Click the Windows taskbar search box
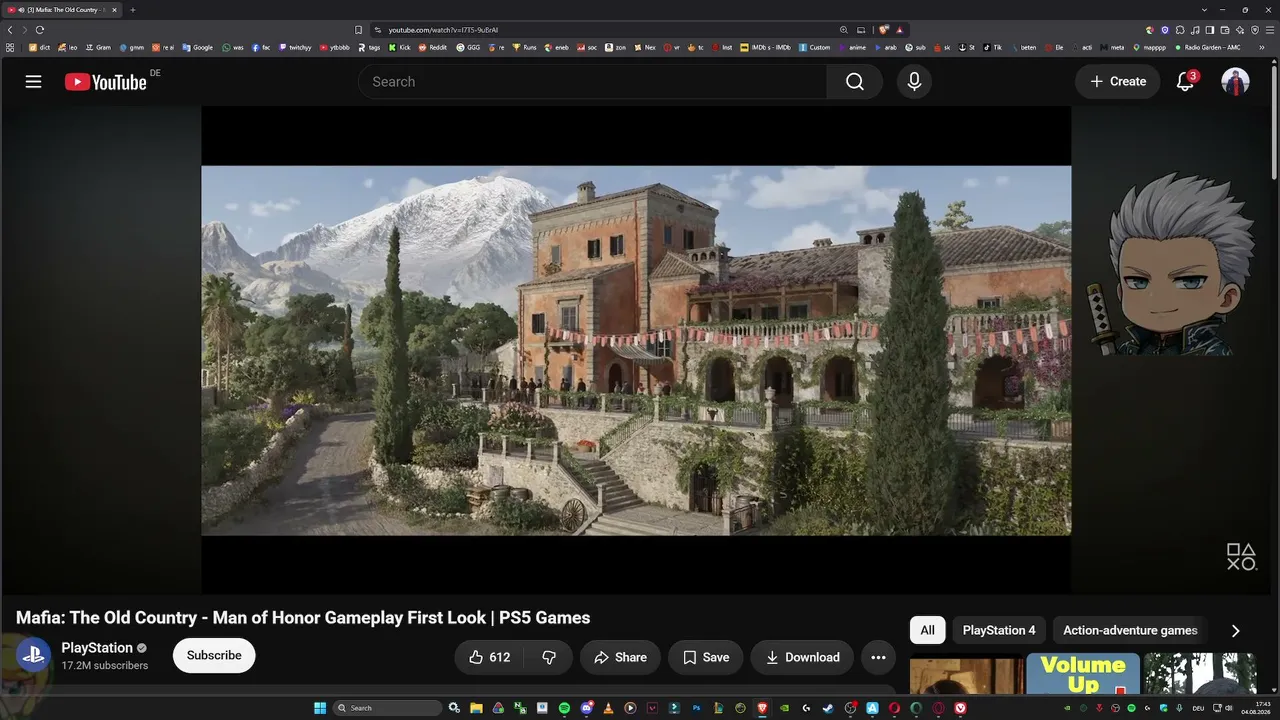The image size is (1280, 720). [x=388, y=708]
